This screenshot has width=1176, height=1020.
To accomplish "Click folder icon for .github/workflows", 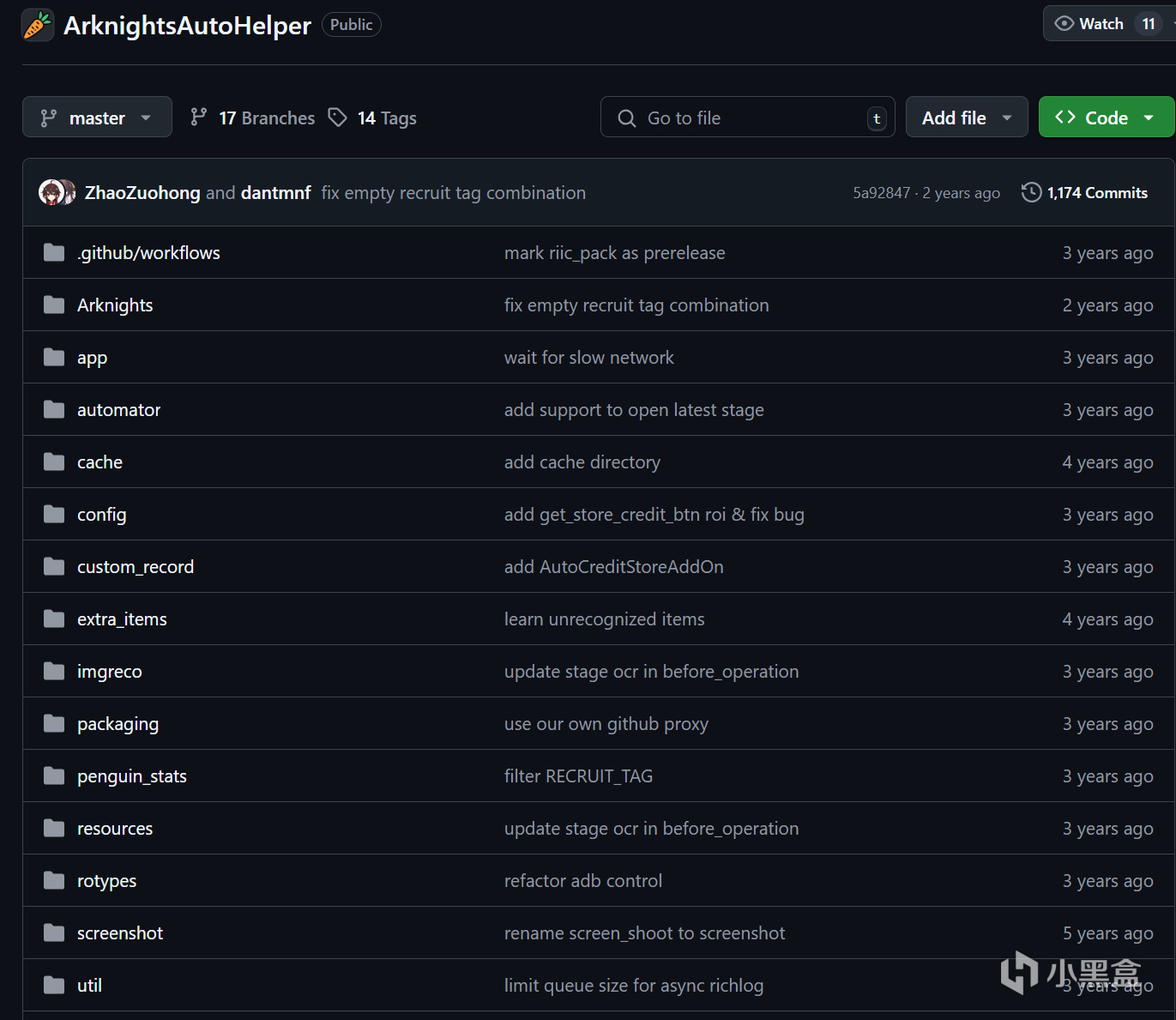I will 54,252.
